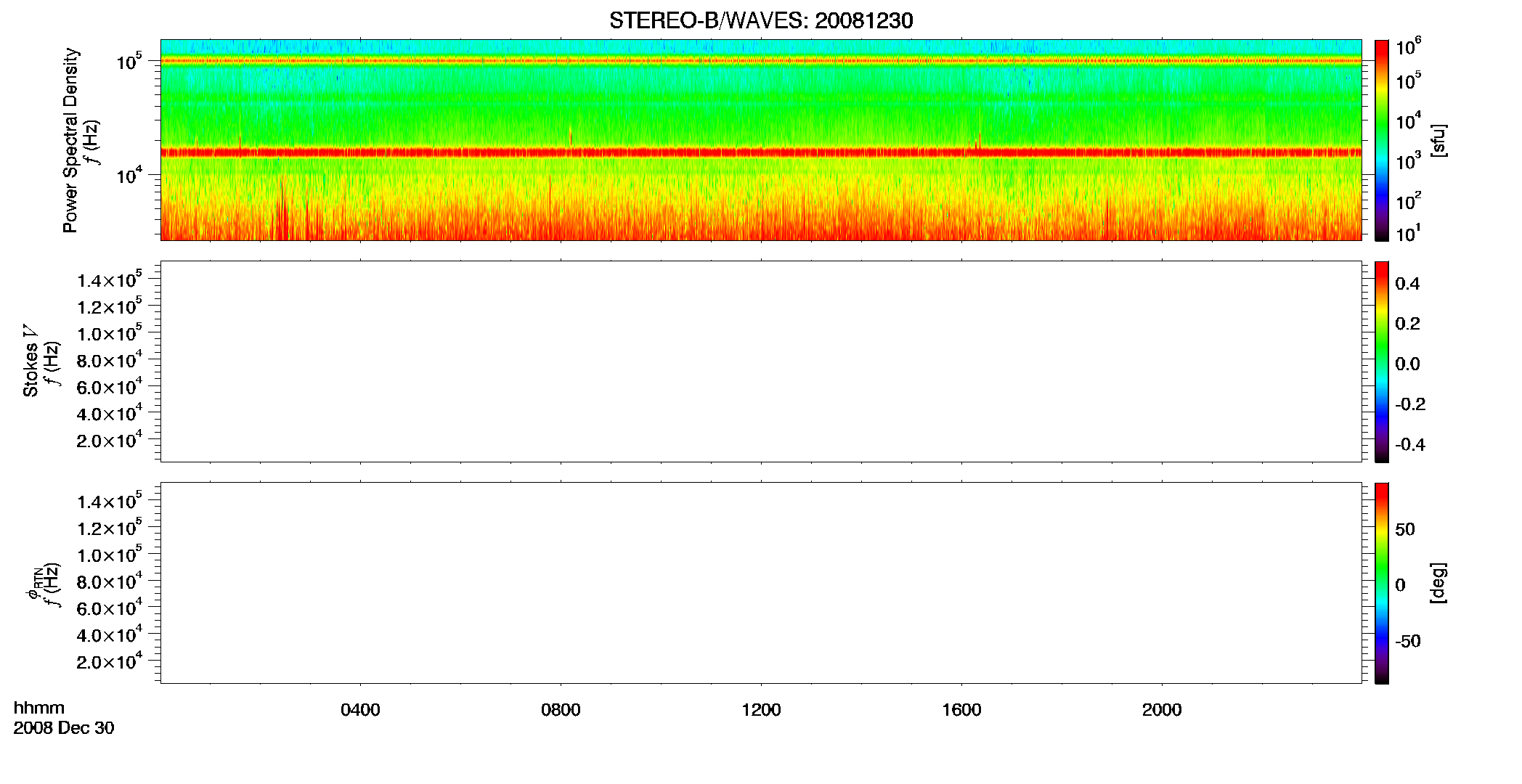Click the STEREO-B/WAVES: 20081230 plot title
Viewport: 1522px width, 784px height.
[x=761, y=21]
